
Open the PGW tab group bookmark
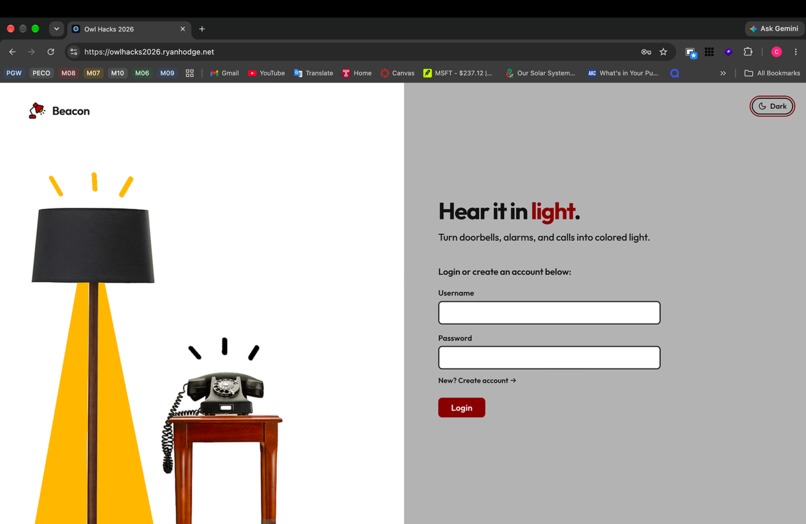[14, 73]
